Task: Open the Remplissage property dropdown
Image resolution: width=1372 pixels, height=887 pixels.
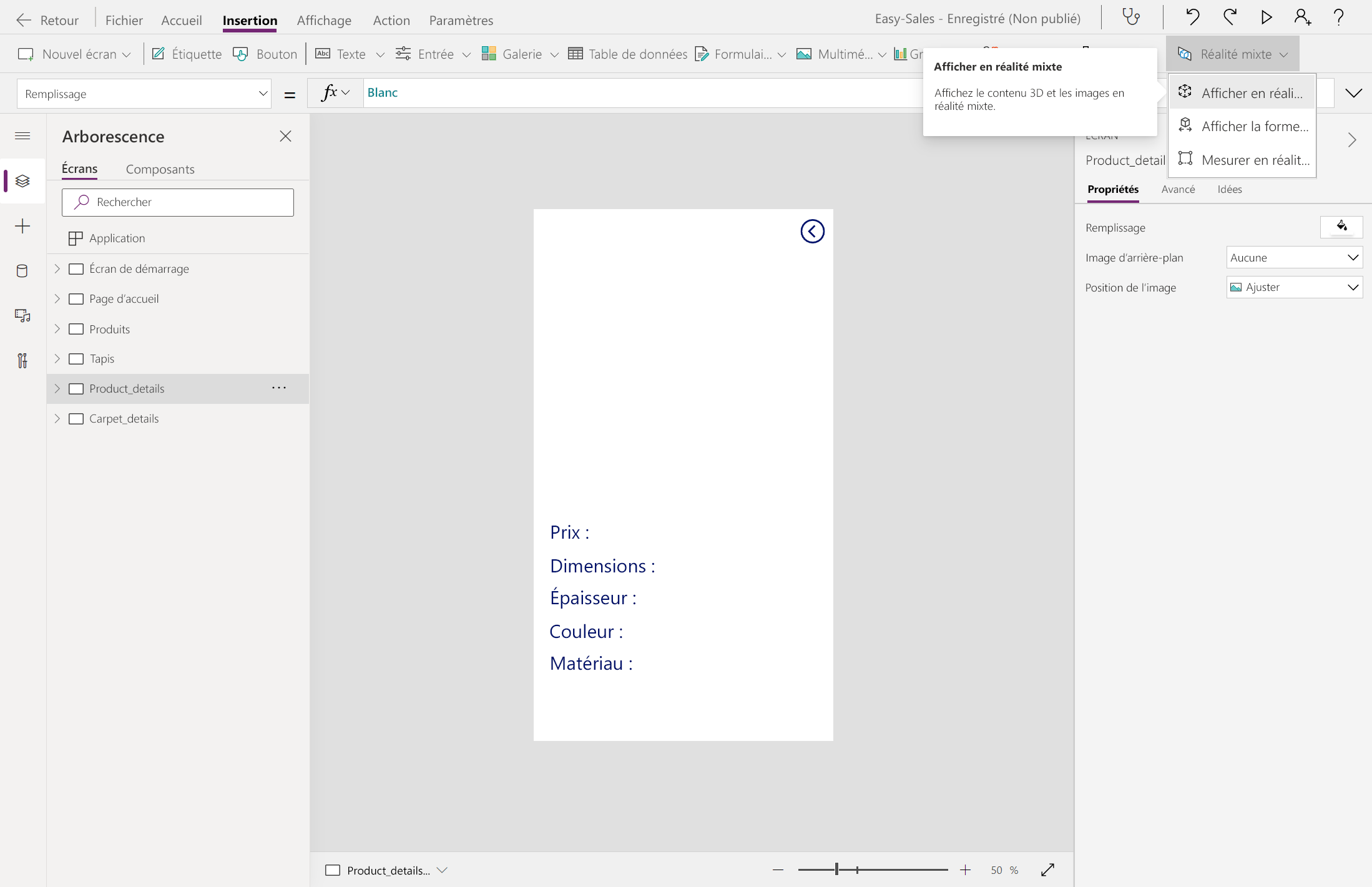Action: click(x=144, y=94)
